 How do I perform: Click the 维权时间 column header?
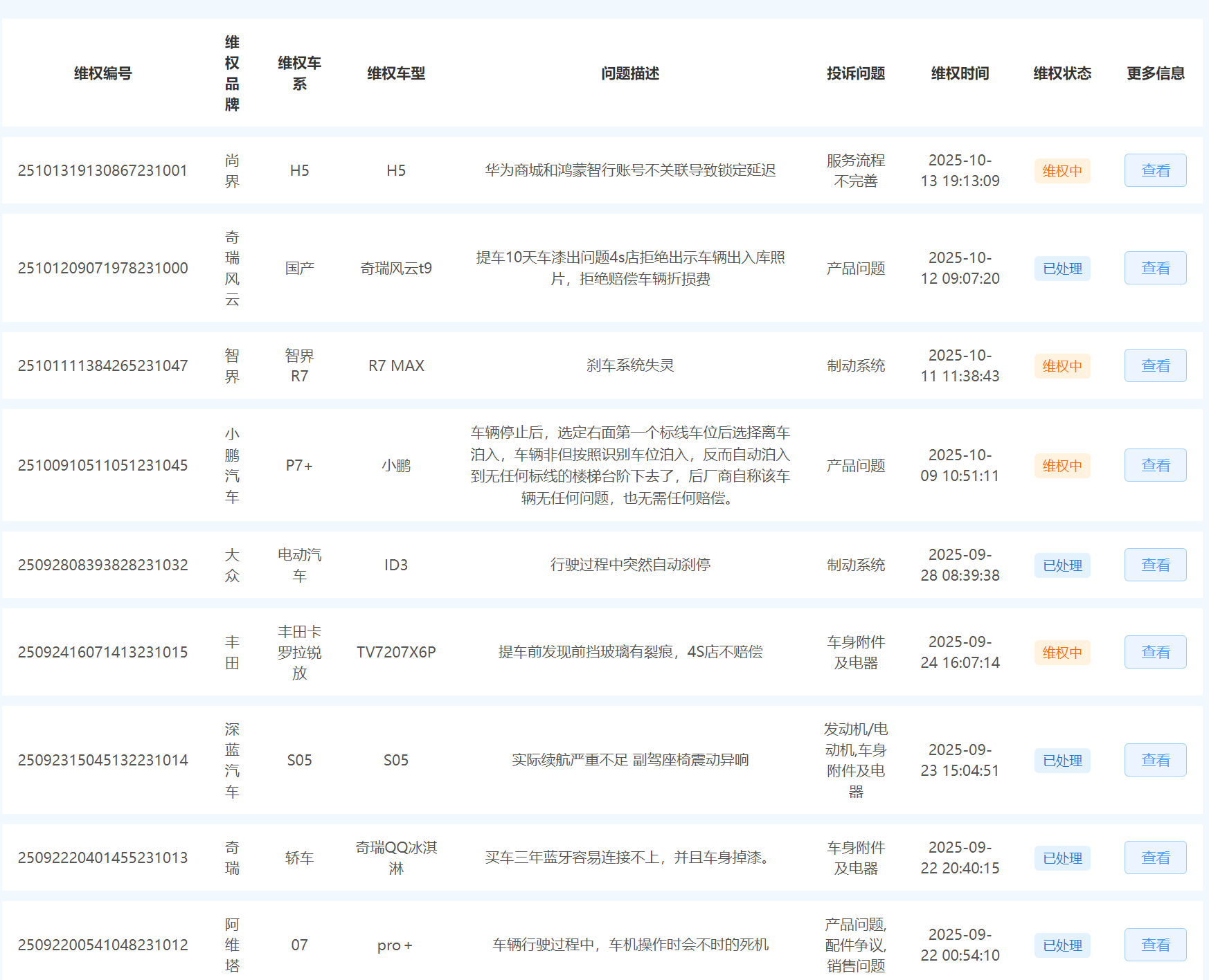coord(960,73)
